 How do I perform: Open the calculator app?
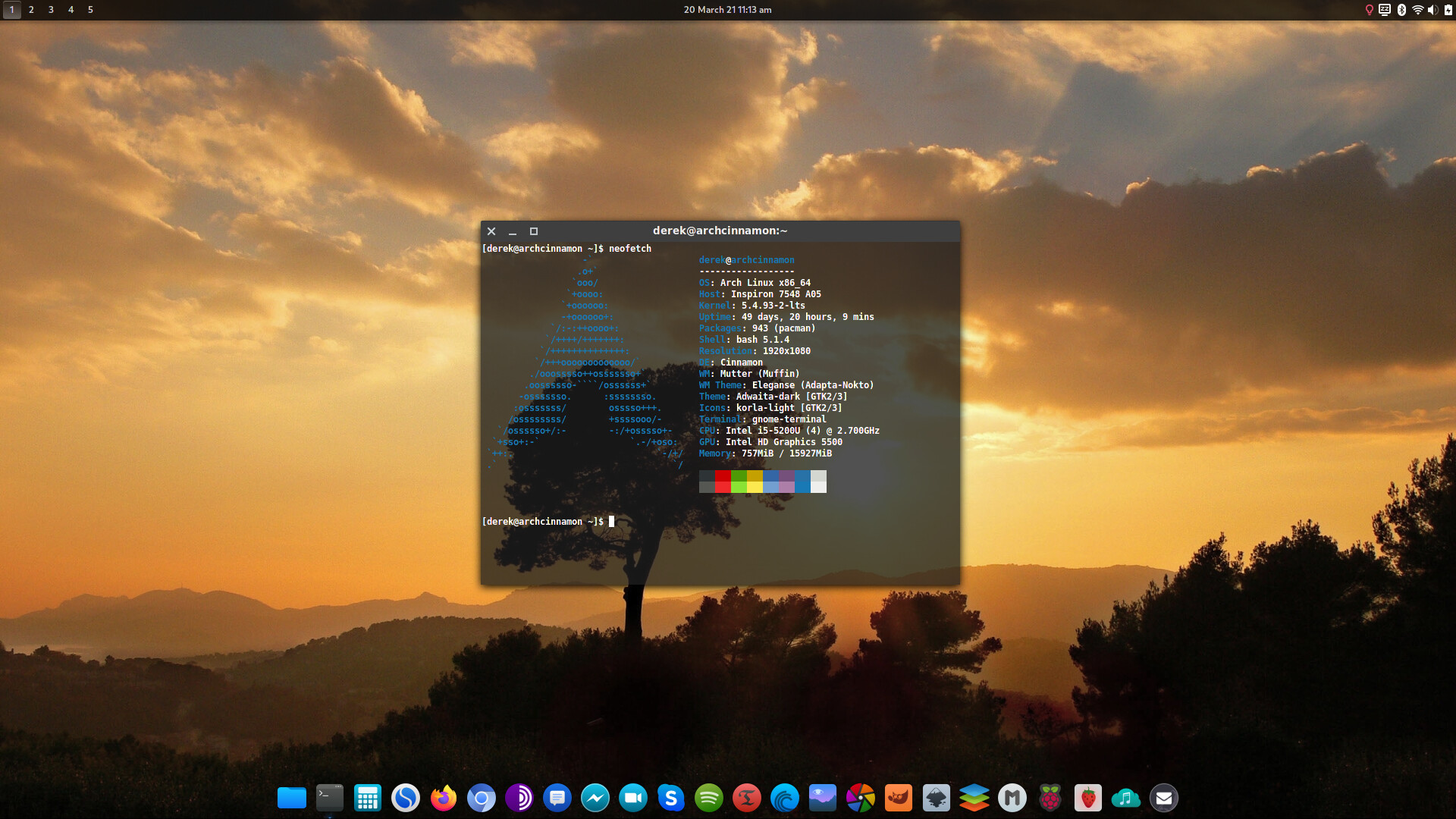click(x=367, y=797)
